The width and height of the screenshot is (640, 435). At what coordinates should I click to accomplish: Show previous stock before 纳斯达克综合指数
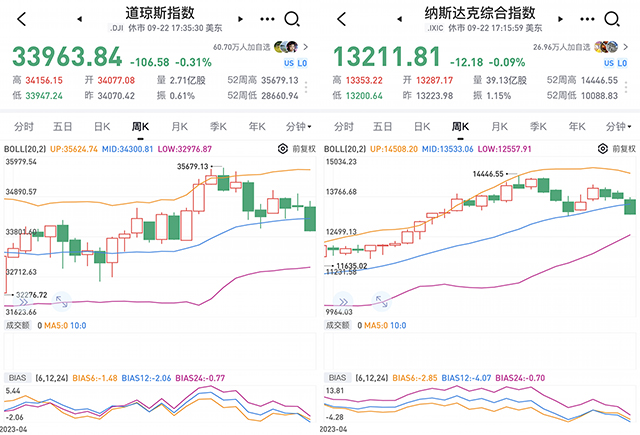coord(400,19)
